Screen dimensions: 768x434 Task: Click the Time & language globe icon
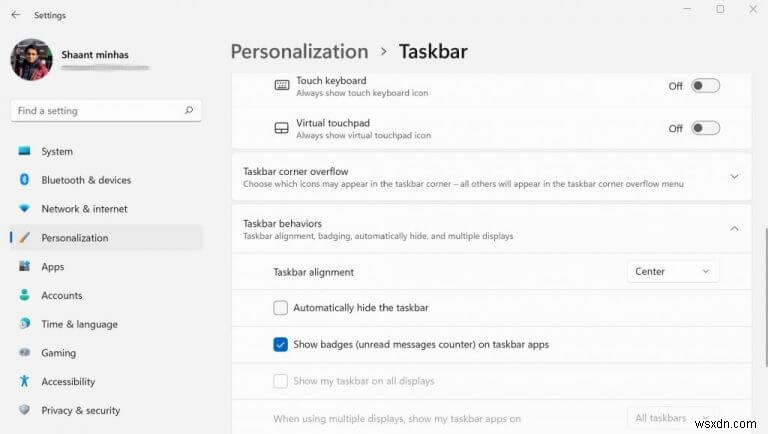(24, 323)
